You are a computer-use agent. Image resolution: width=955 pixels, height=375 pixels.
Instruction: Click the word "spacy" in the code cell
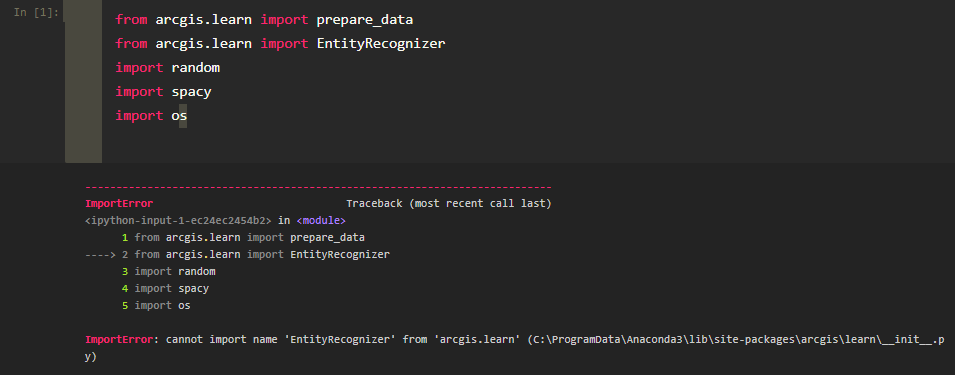click(191, 92)
